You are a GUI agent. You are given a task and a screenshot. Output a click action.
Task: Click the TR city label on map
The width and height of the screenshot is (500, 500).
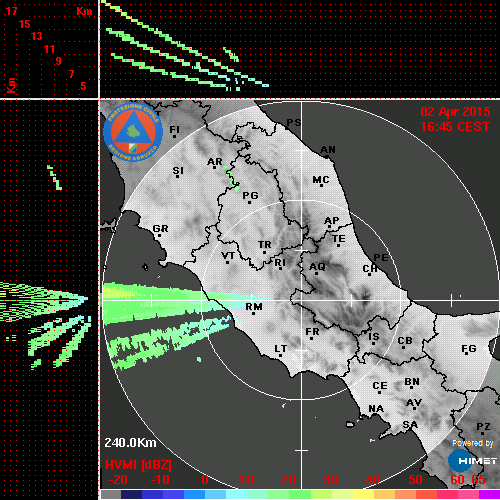pos(265,245)
